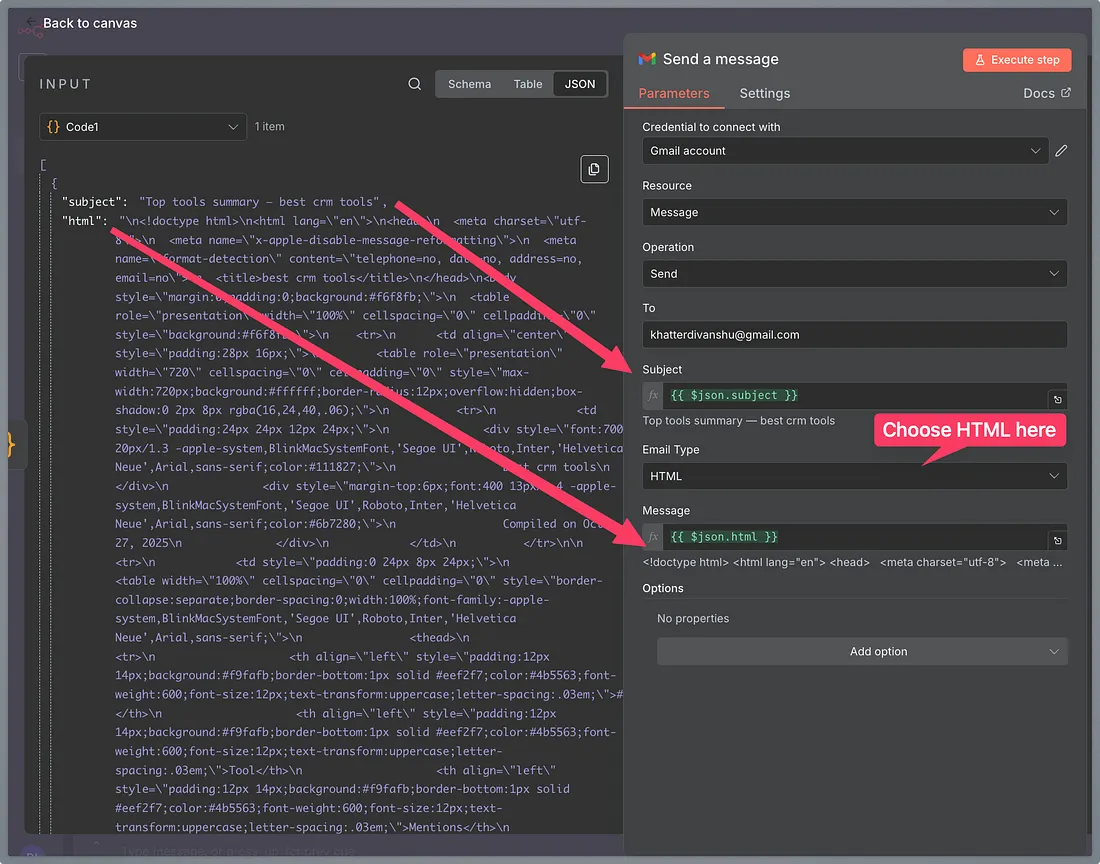Image resolution: width=1100 pixels, height=864 pixels.
Task: Click the fx icon beside the Message field
Action: [x=653, y=537]
